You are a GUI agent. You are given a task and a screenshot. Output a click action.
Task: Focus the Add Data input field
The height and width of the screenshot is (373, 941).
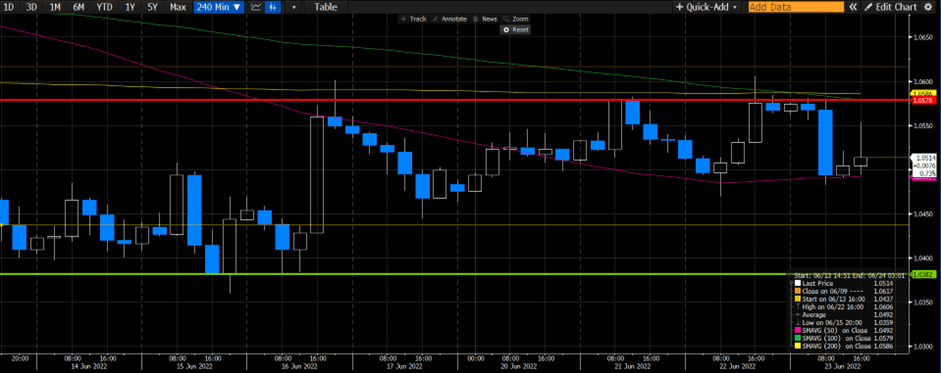point(796,7)
